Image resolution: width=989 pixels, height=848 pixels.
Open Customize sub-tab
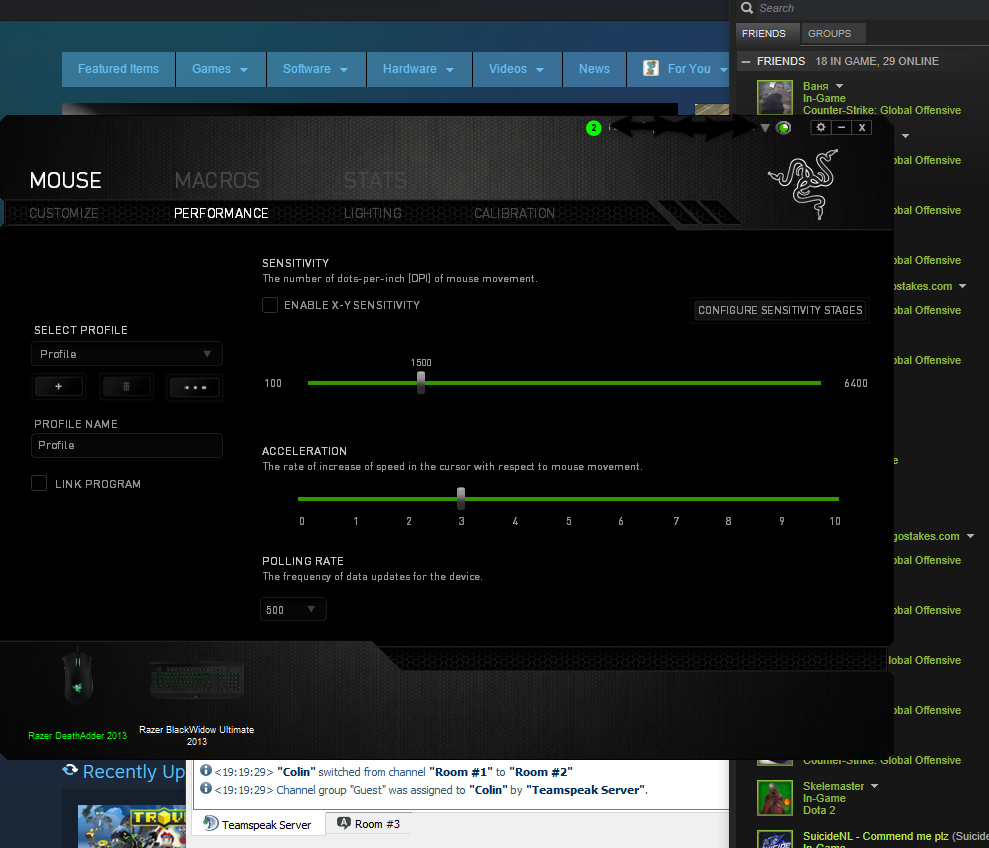coord(64,213)
